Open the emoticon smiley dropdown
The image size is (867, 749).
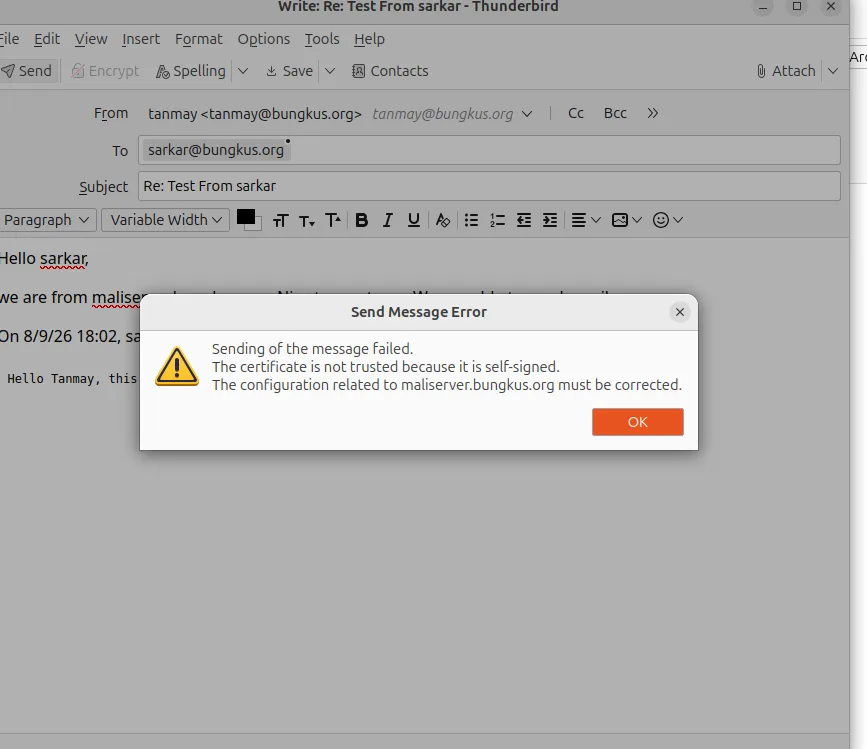point(667,221)
